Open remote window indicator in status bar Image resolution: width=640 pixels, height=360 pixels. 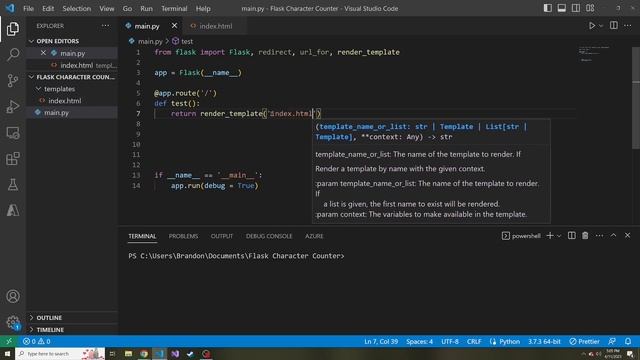click(9, 341)
